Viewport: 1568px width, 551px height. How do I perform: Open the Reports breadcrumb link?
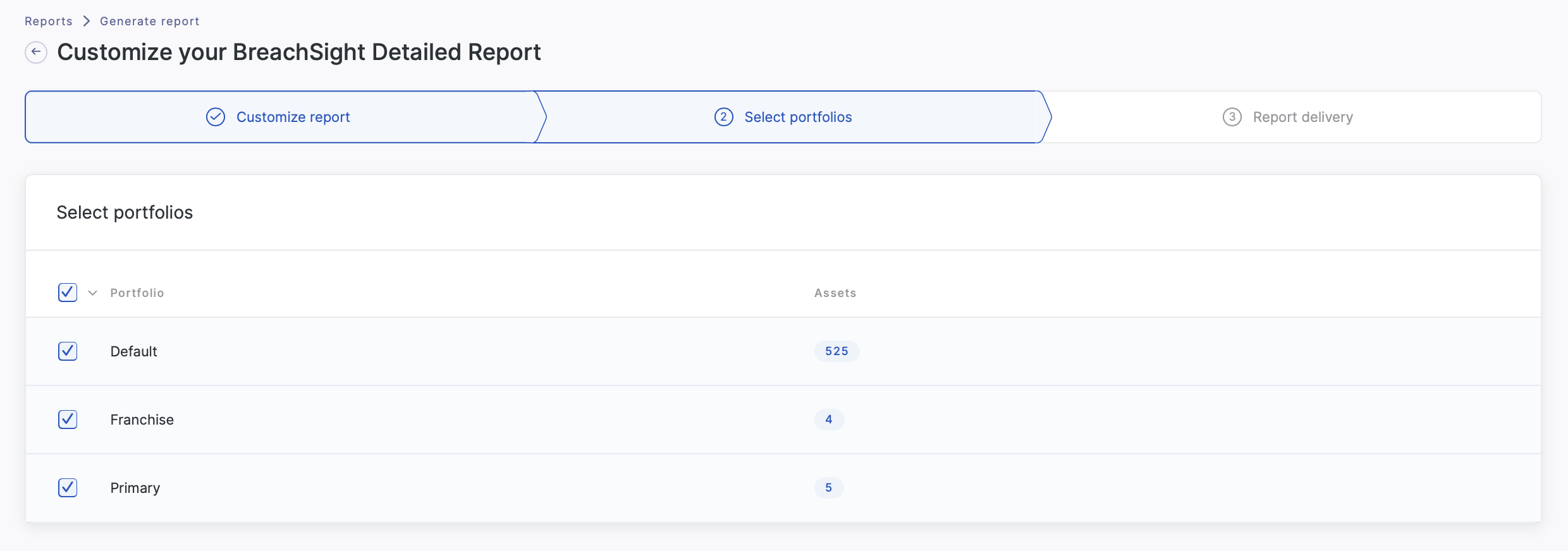[x=49, y=21]
